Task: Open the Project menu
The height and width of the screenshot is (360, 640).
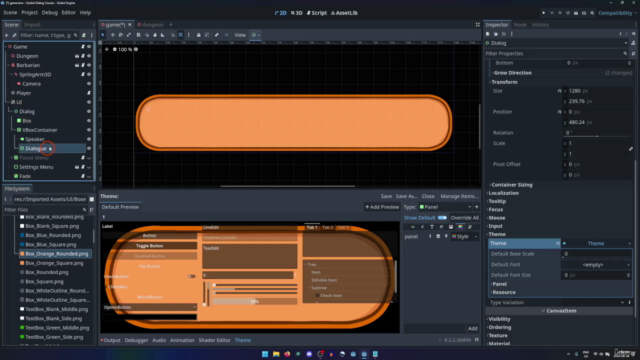Action: click(x=29, y=13)
